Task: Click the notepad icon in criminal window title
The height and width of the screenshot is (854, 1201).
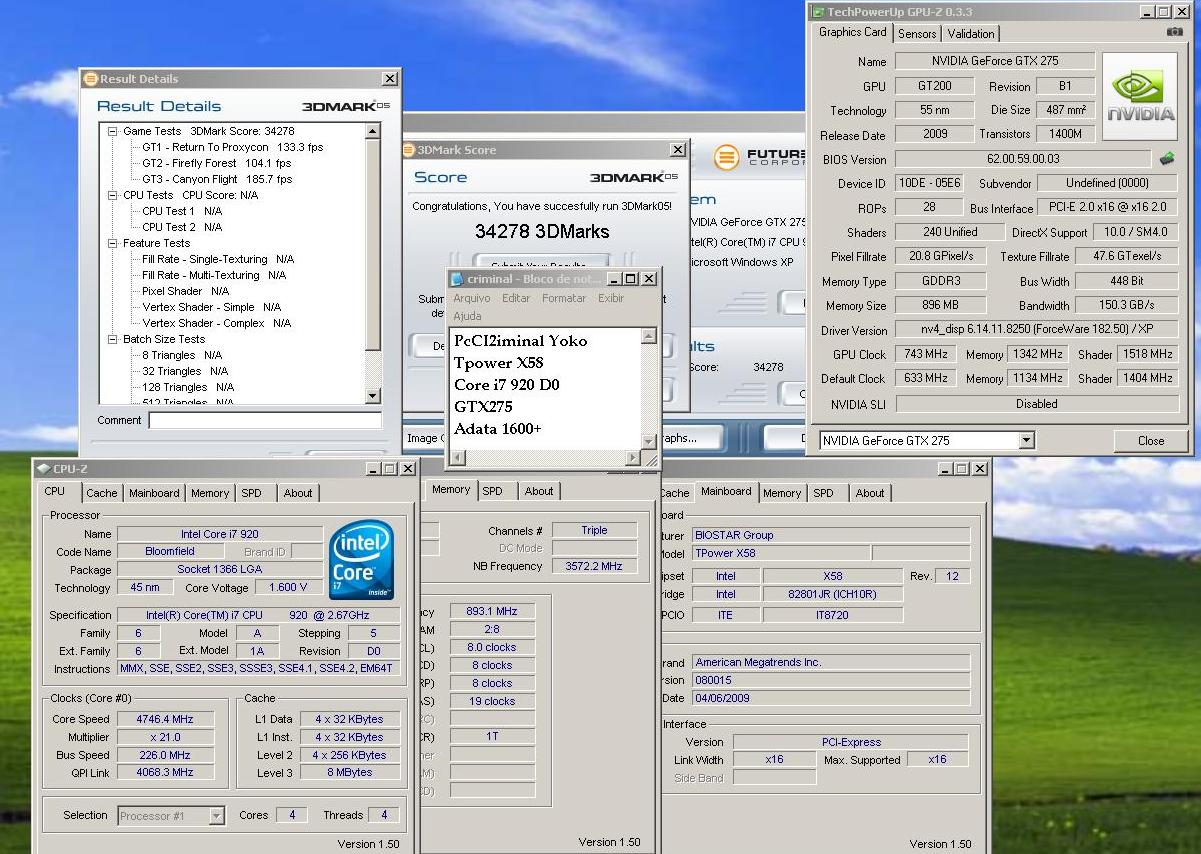Action: 457,279
